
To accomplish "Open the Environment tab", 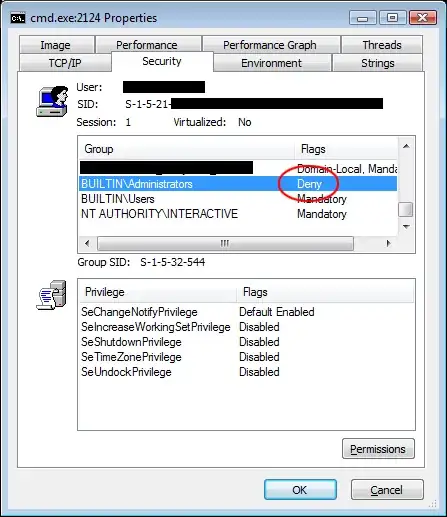I will tap(272, 63).
